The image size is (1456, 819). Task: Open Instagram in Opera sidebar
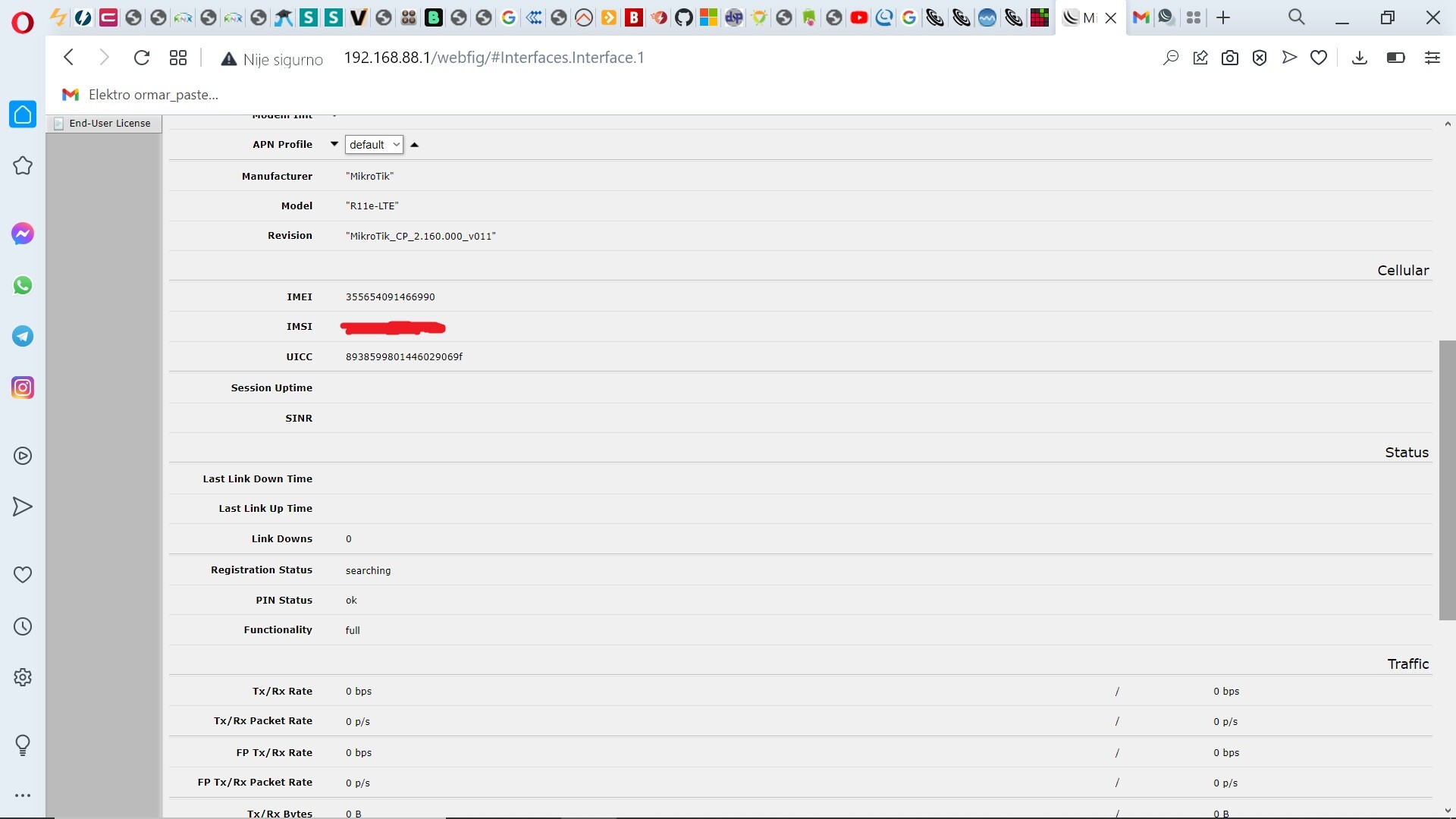tap(23, 388)
